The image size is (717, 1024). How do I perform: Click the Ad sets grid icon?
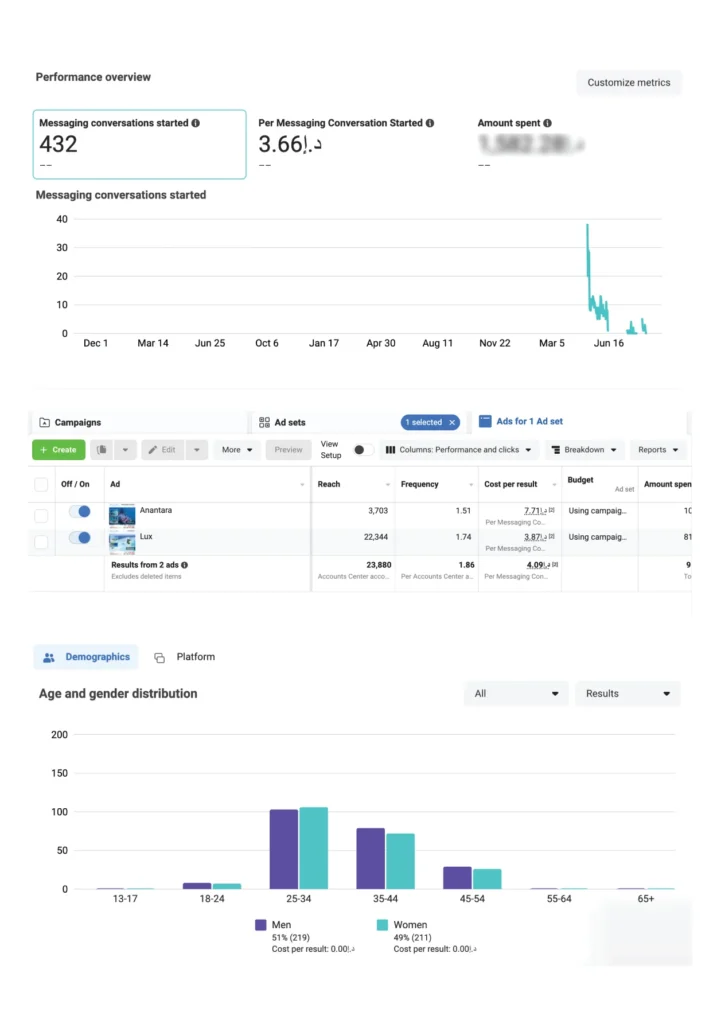(265, 423)
